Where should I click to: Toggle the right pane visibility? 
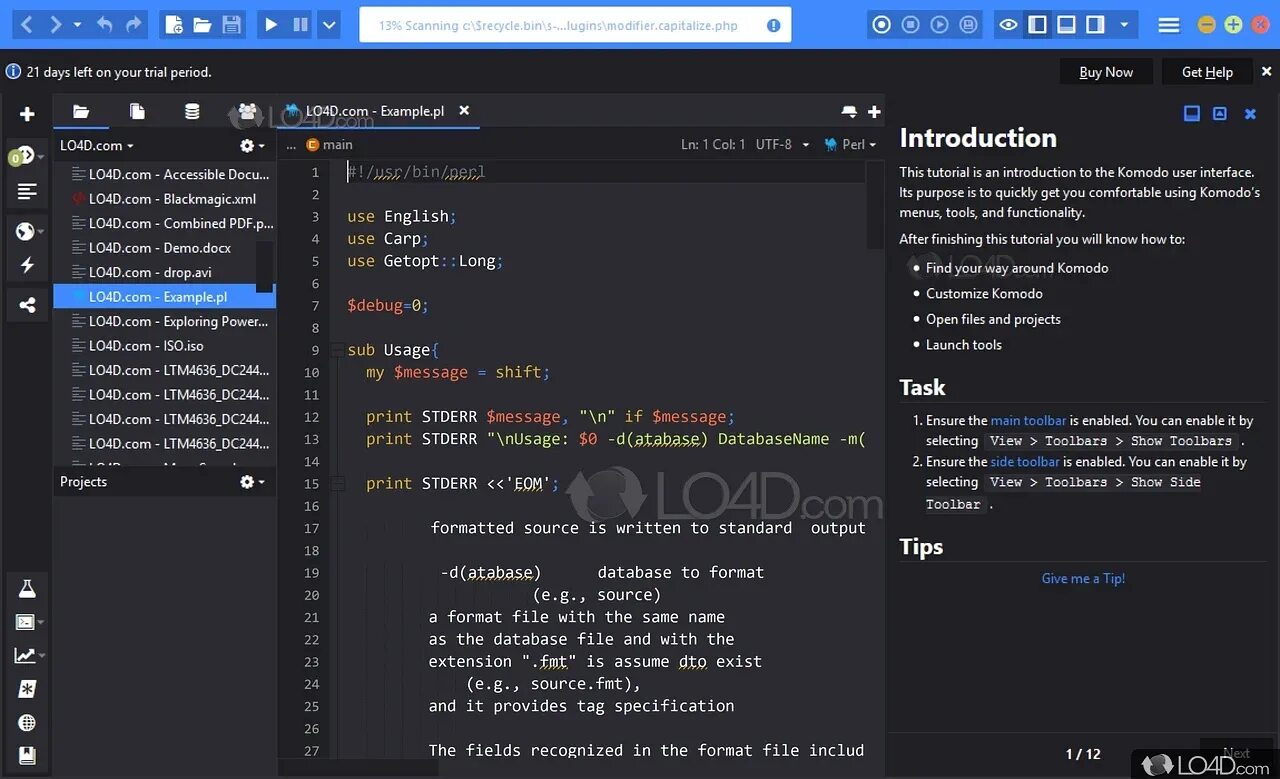click(x=1096, y=25)
